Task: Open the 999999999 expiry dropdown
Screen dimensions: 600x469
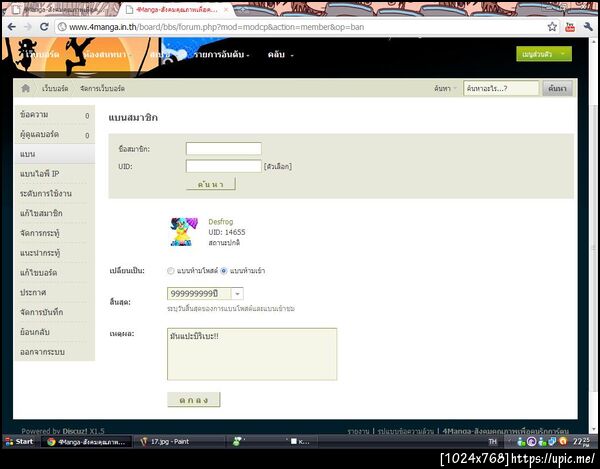Action: point(237,294)
